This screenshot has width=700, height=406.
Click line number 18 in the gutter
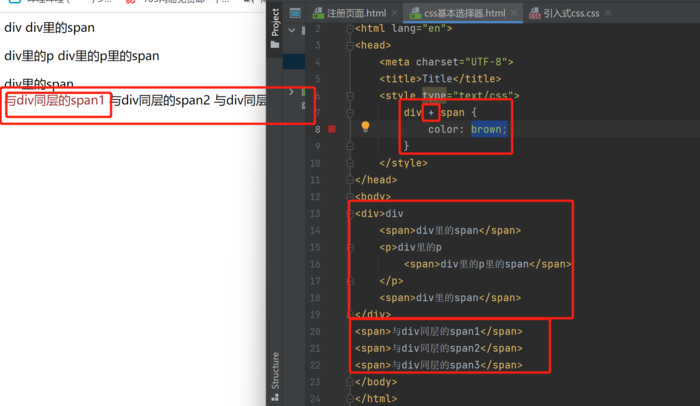[x=315, y=298]
